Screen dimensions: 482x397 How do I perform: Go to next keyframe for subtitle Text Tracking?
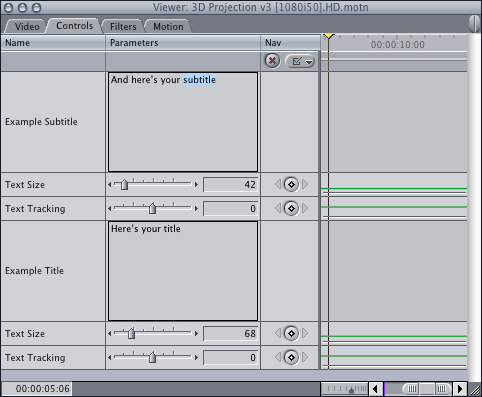coord(305,208)
